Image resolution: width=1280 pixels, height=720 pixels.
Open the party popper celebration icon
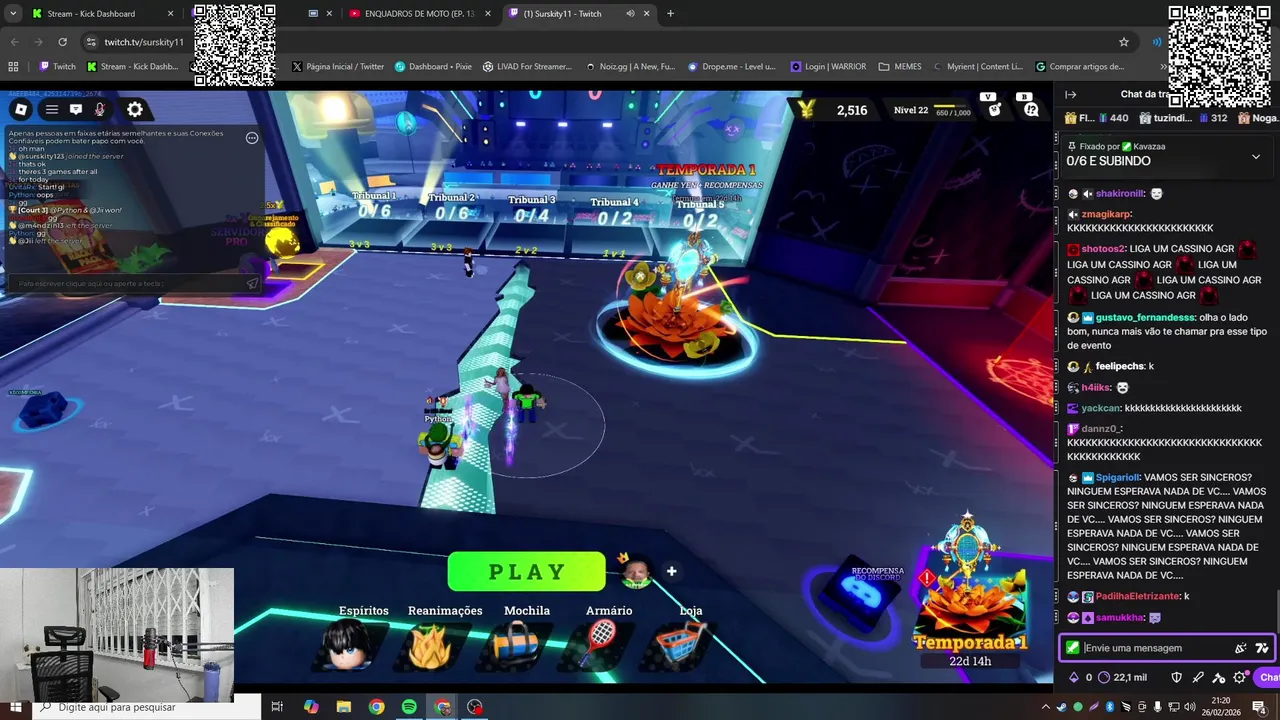pyautogui.click(x=1241, y=648)
